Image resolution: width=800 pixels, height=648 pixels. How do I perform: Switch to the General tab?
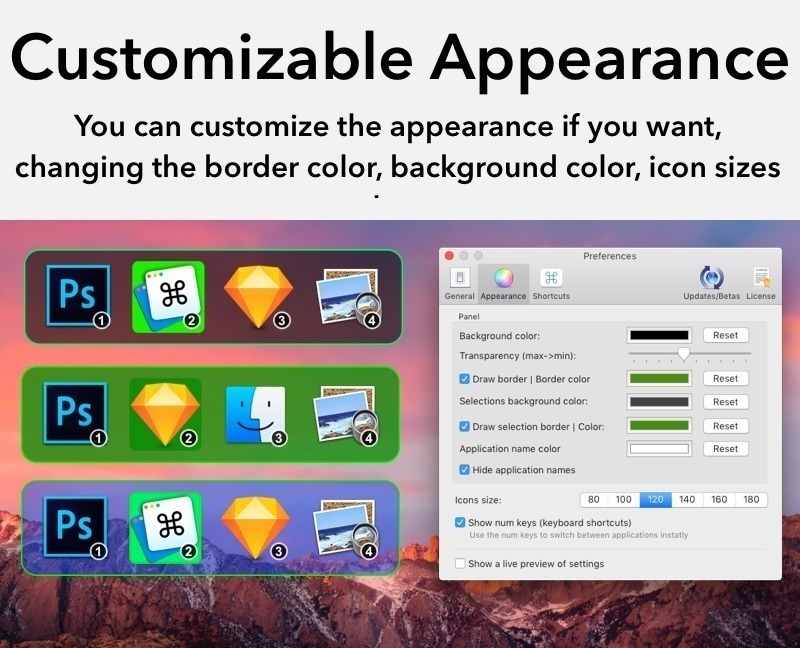click(459, 277)
